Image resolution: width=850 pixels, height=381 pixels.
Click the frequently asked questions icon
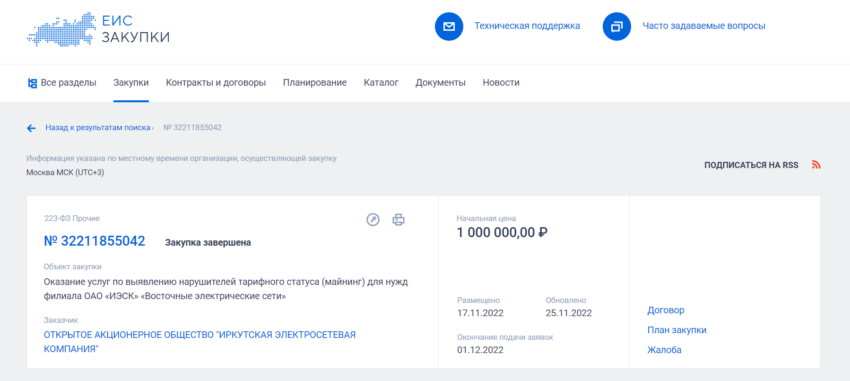[x=617, y=26]
